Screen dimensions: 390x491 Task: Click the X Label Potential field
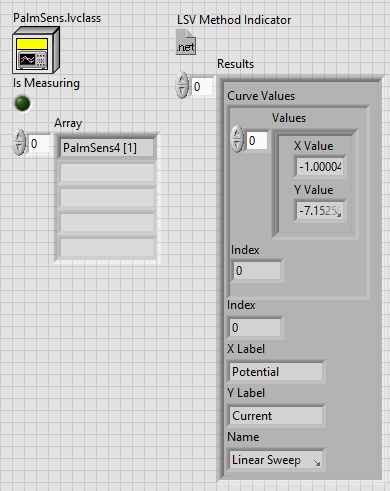point(276,372)
